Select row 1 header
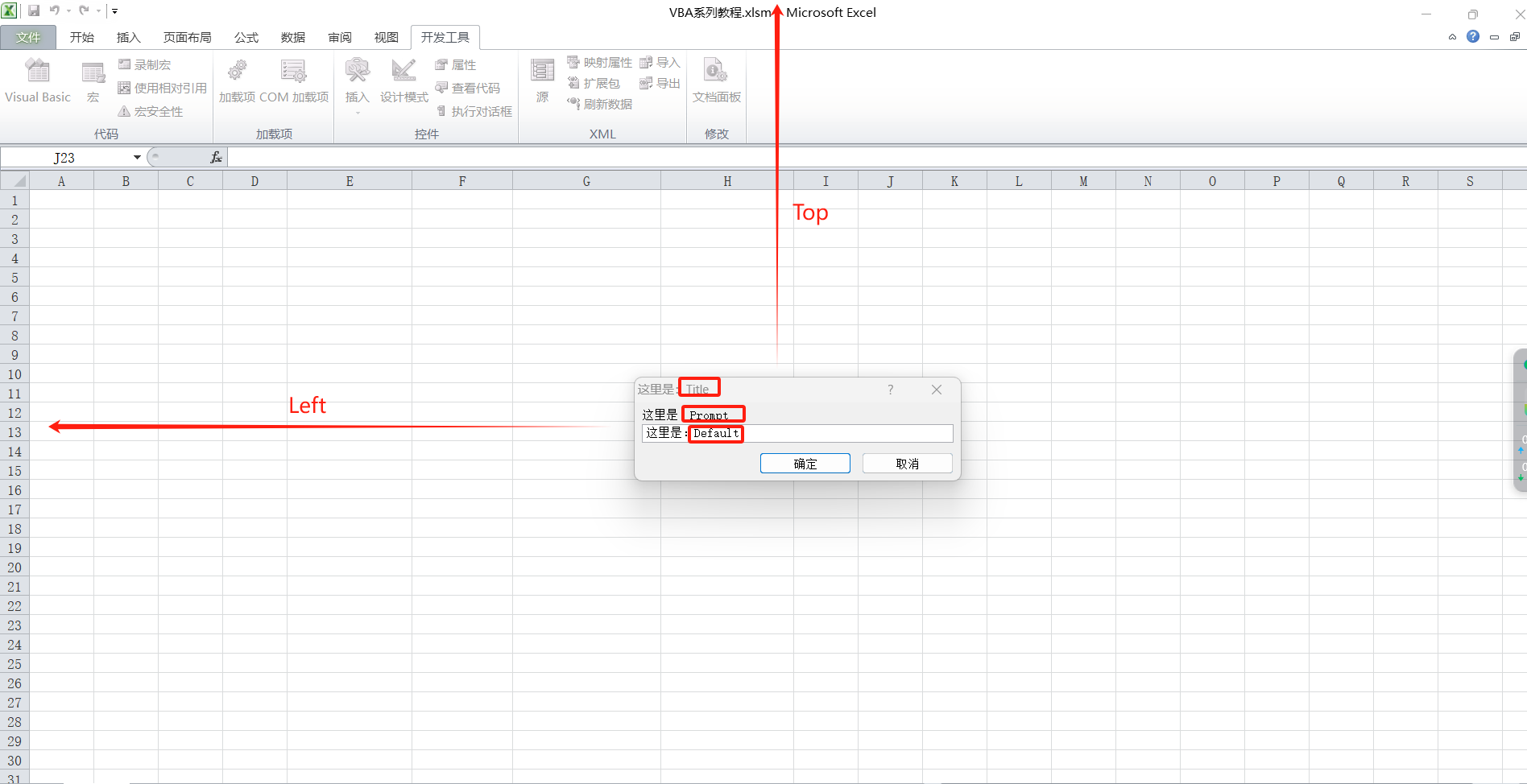 pos(14,200)
